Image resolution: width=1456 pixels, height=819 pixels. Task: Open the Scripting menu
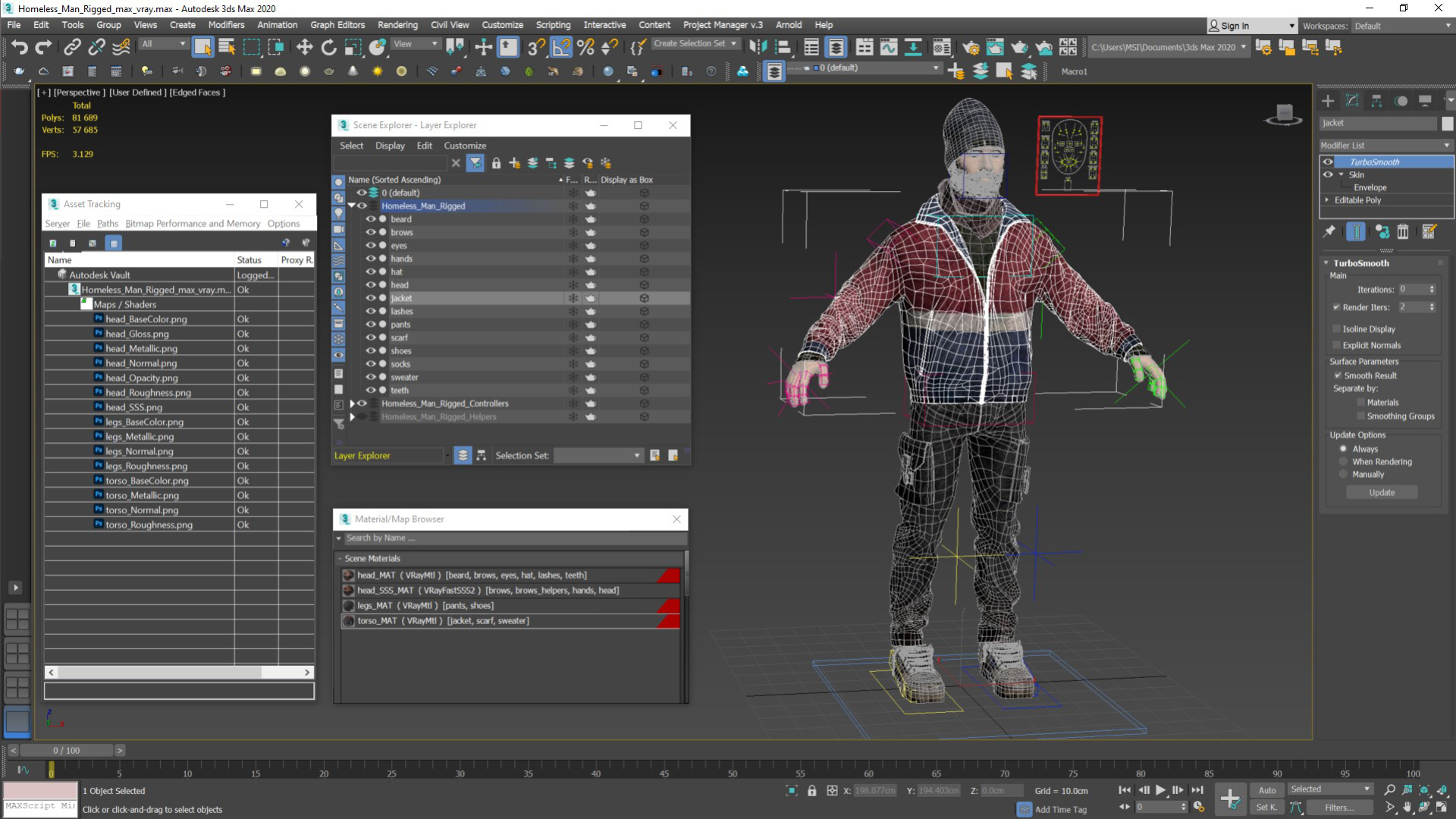point(553,25)
